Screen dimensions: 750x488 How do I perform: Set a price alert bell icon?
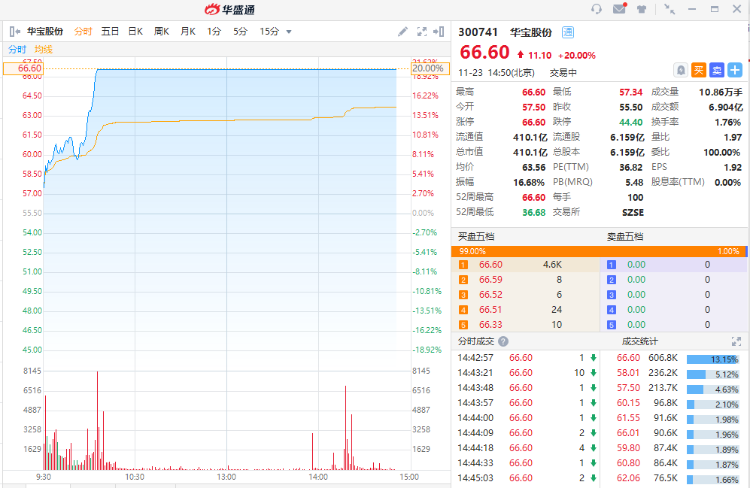point(681,70)
